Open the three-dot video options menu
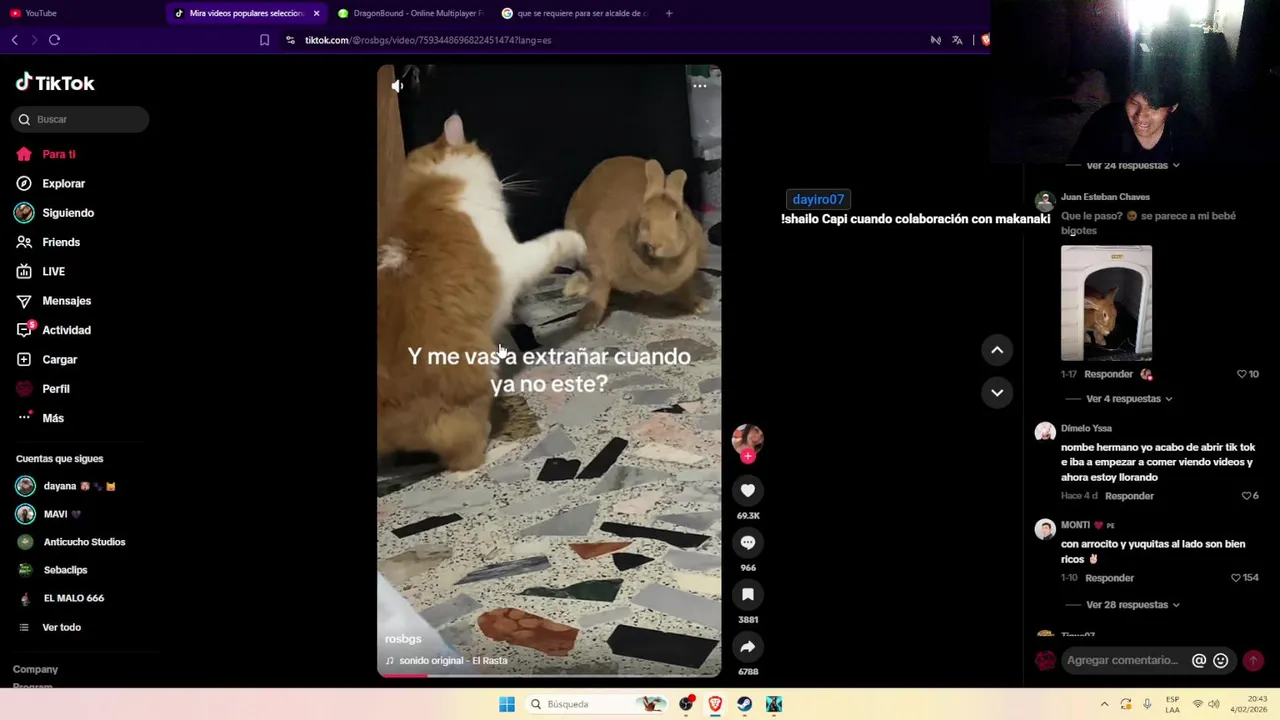 click(x=700, y=86)
